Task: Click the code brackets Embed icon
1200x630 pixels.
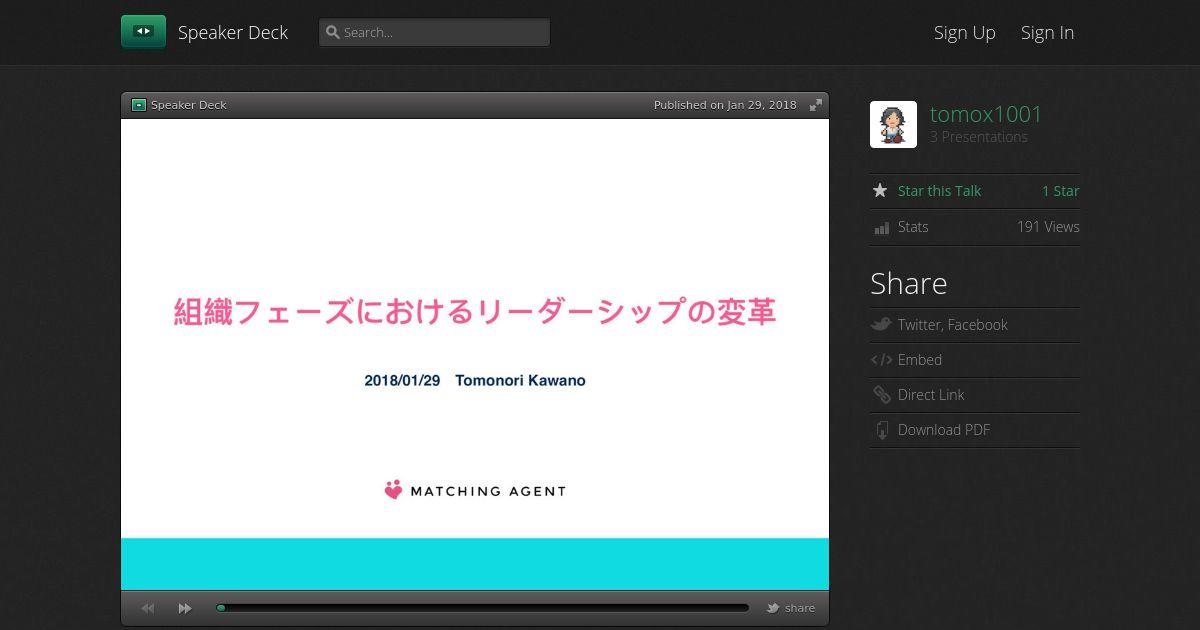Action: click(x=881, y=360)
